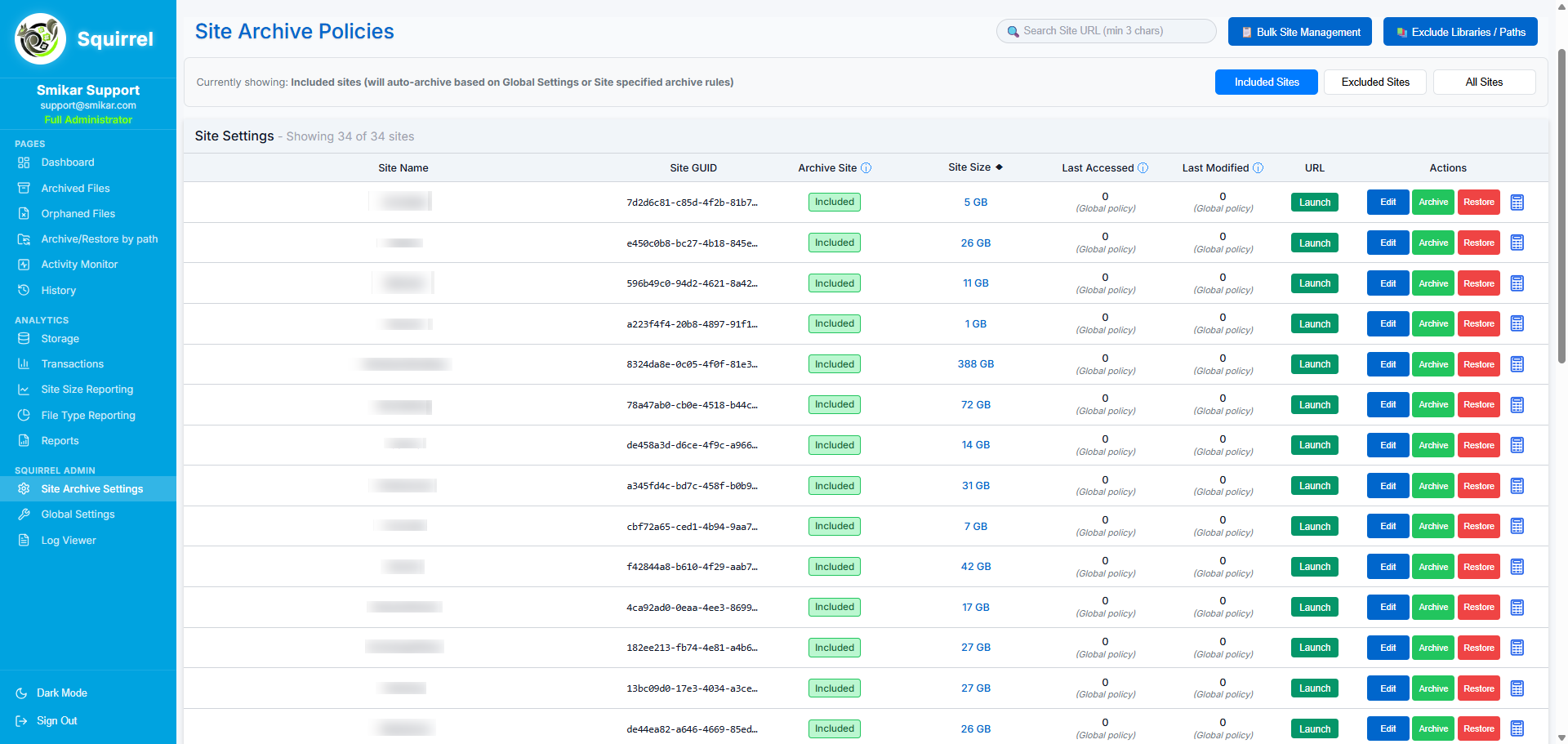Open the details icon for the 388 GB site row
The height and width of the screenshot is (744, 1568).
click(1517, 364)
